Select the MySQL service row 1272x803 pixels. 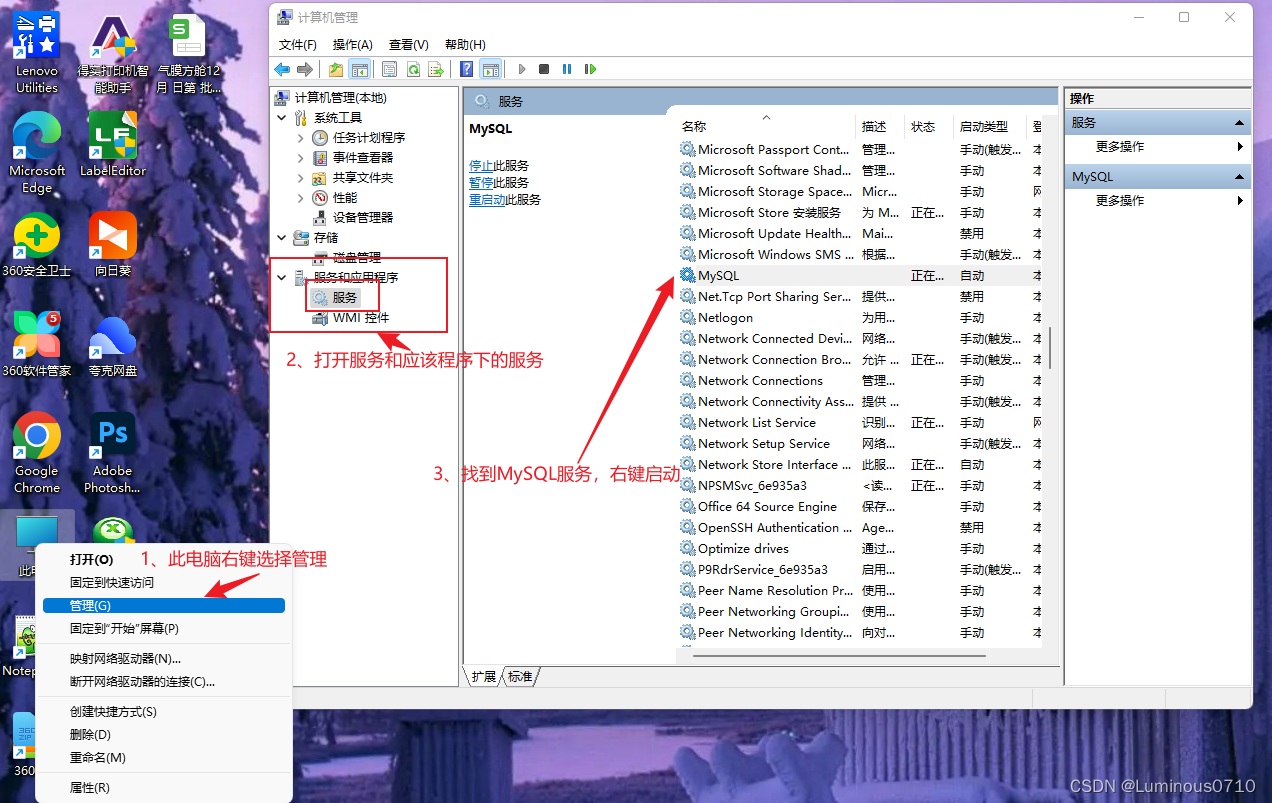860,275
